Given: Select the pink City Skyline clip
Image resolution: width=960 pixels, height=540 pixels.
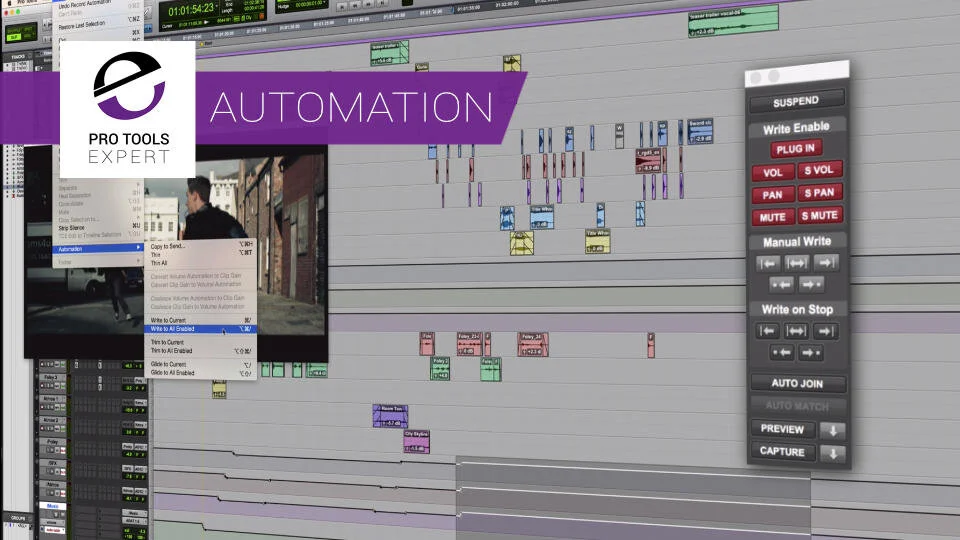Looking at the screenshot, I should tap(416, 441).
